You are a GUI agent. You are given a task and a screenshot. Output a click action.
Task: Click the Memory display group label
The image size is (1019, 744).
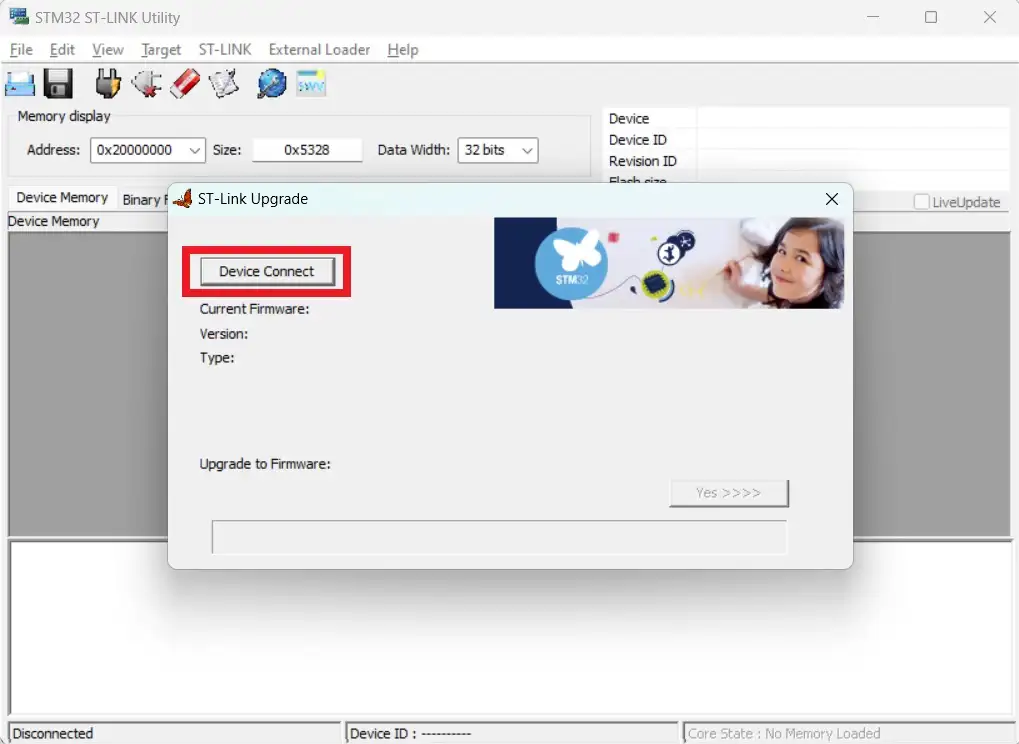tap(64, 116)
